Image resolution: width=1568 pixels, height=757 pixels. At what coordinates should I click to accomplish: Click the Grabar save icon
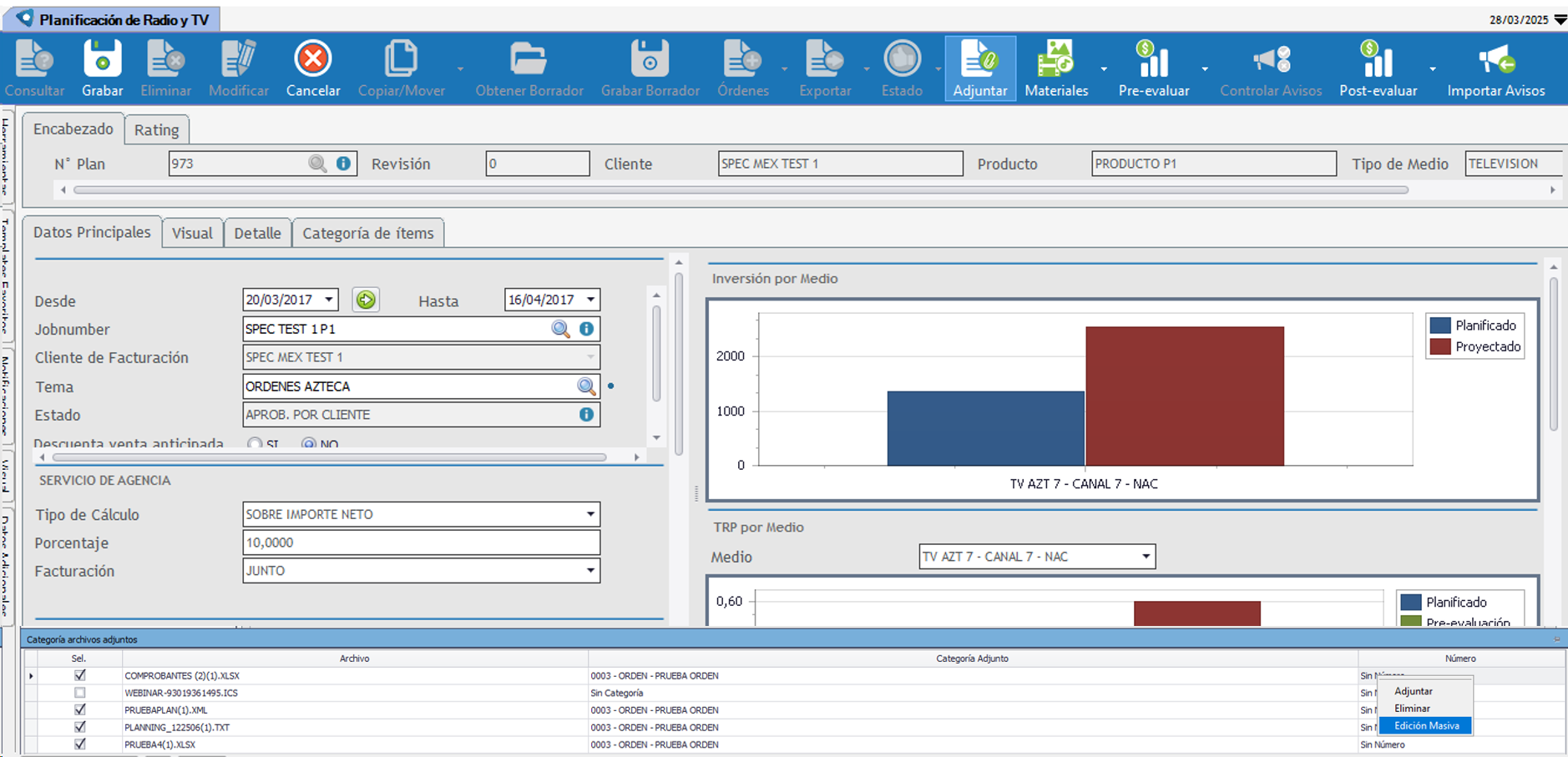[103, 60]
